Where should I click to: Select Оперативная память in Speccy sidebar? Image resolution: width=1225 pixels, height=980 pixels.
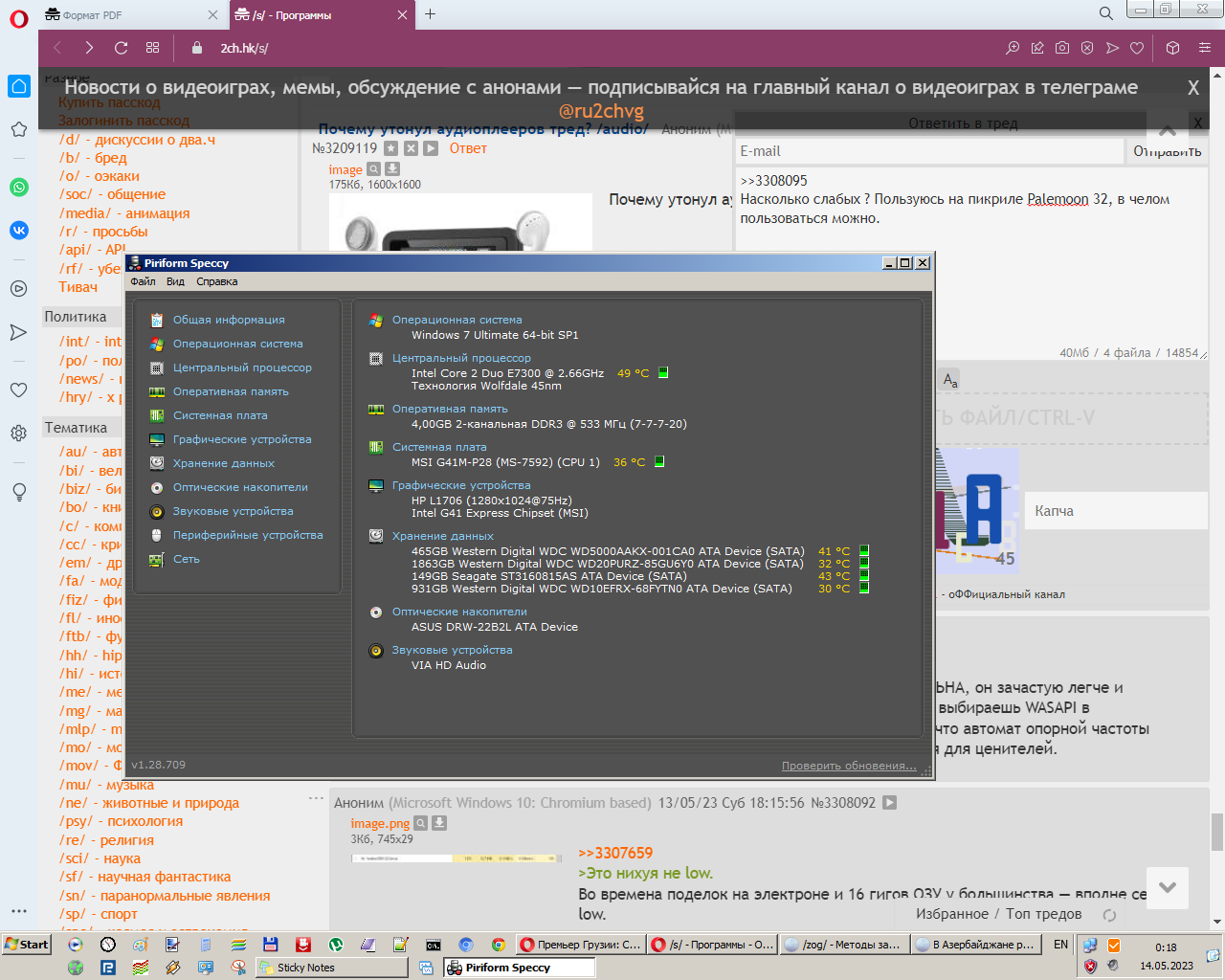tap(231, 391)
